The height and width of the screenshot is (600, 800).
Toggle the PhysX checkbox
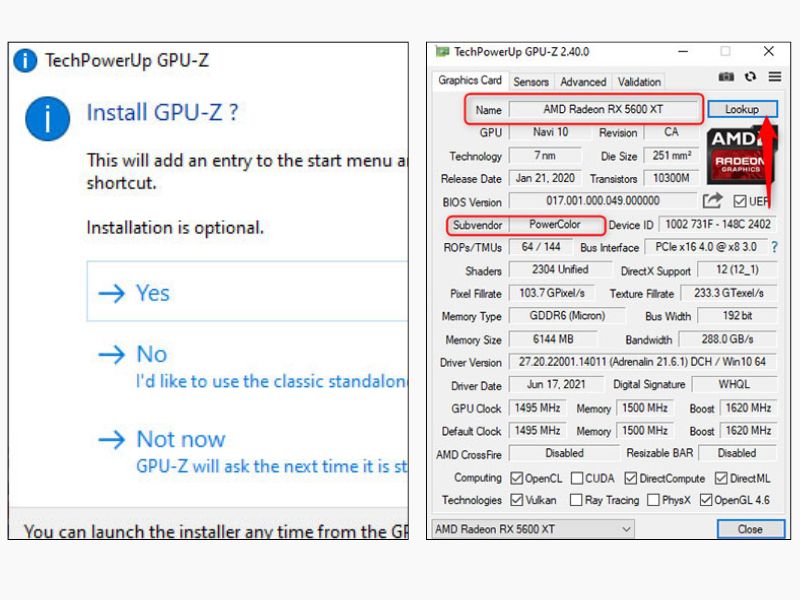(653, 500)
